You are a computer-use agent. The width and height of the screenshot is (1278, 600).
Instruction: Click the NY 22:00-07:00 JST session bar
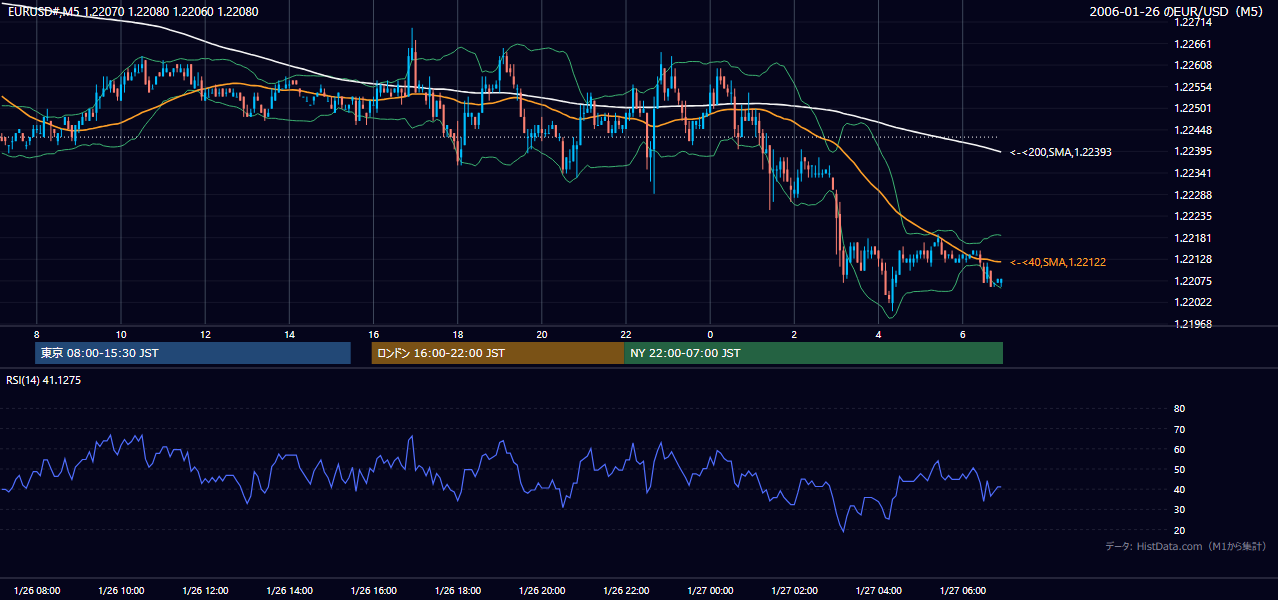813,353
